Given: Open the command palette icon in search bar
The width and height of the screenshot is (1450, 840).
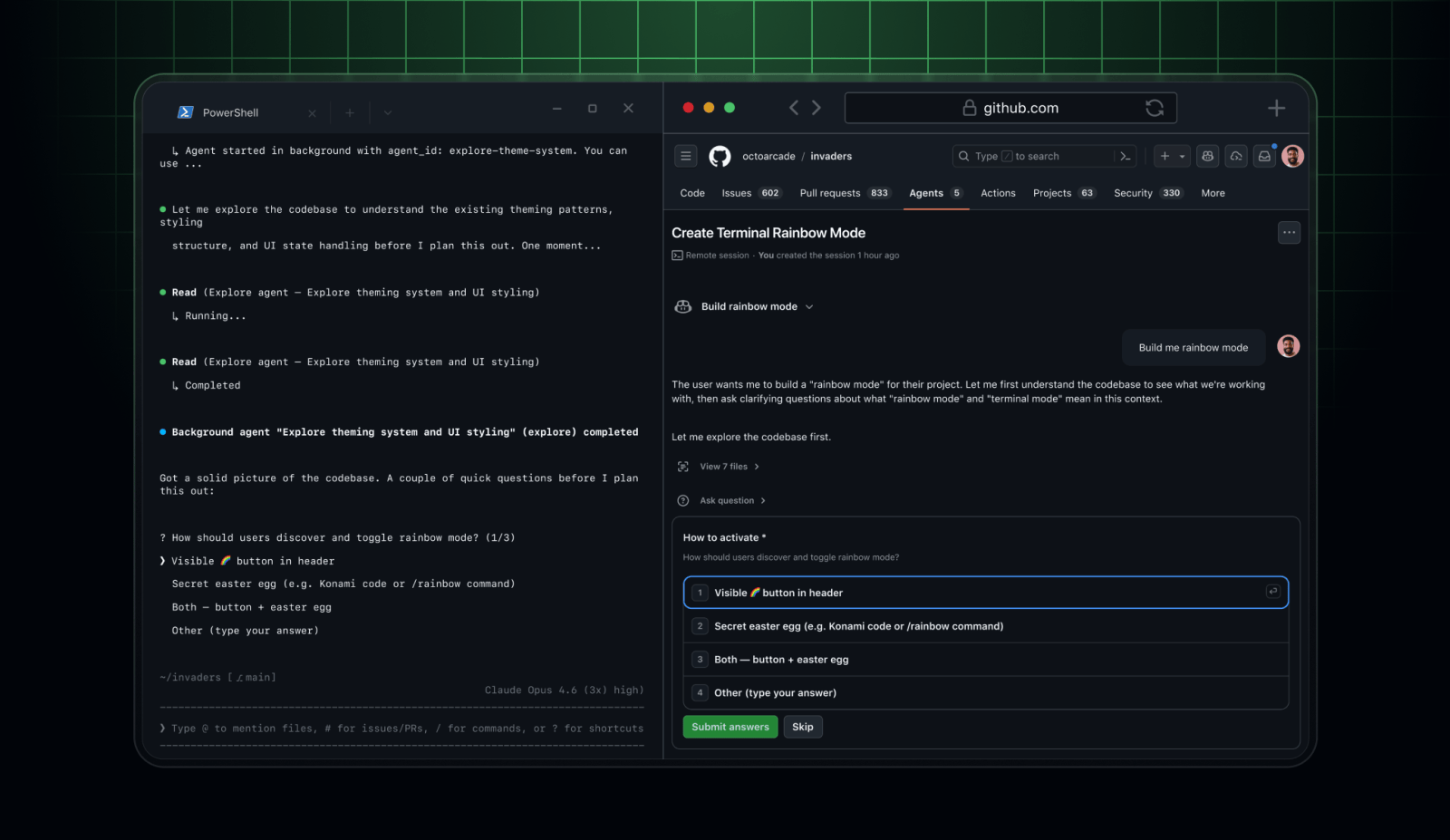Looking at the screenshot, I should click(1125, 156).
